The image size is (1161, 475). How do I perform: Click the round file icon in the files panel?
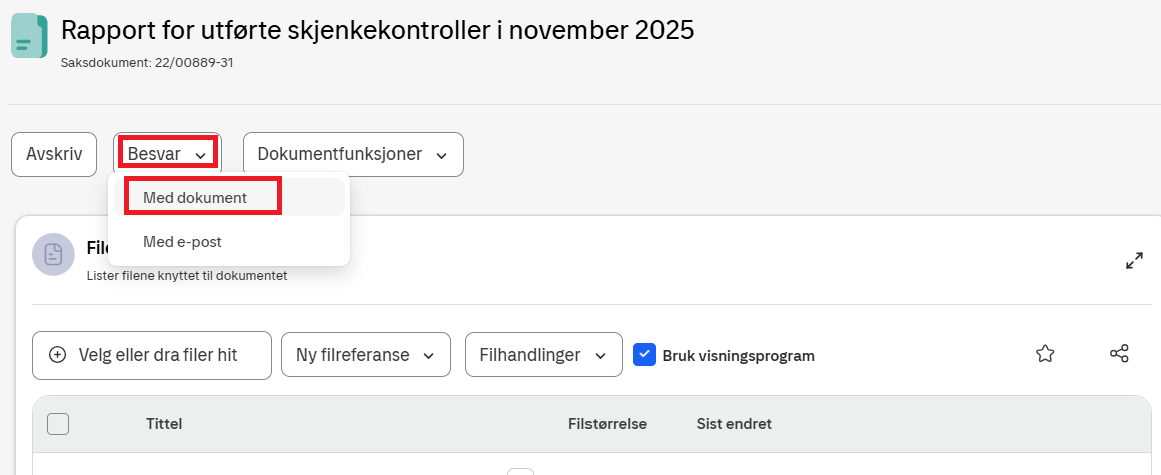(x=53, y=254)
